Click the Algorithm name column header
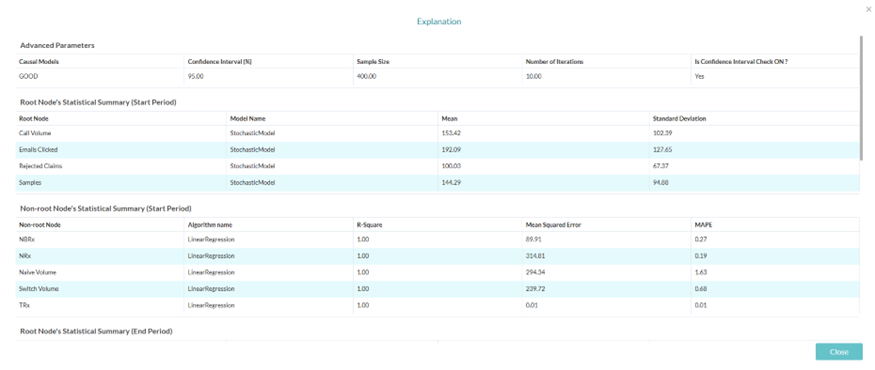 tap(210, 224)
